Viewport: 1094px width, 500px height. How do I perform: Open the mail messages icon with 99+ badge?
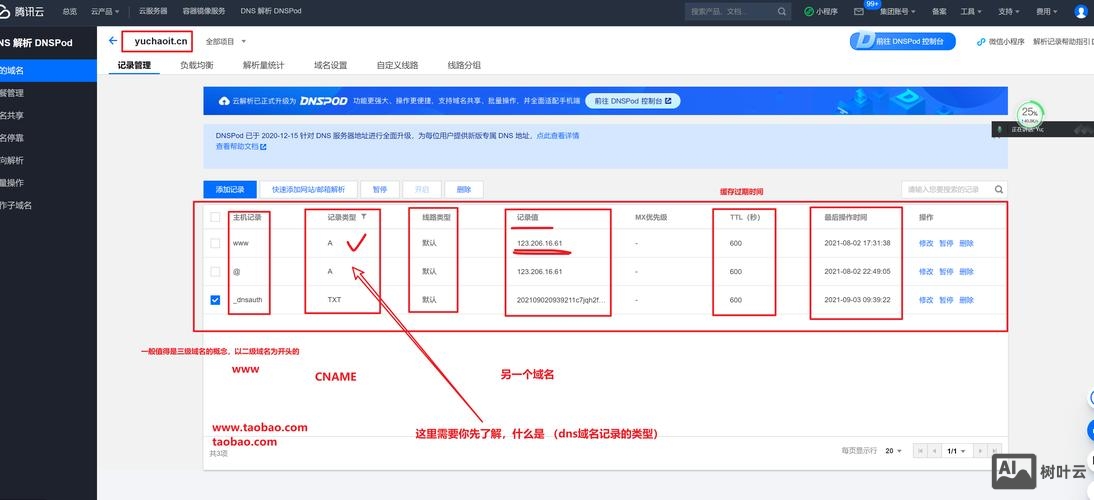859,11
